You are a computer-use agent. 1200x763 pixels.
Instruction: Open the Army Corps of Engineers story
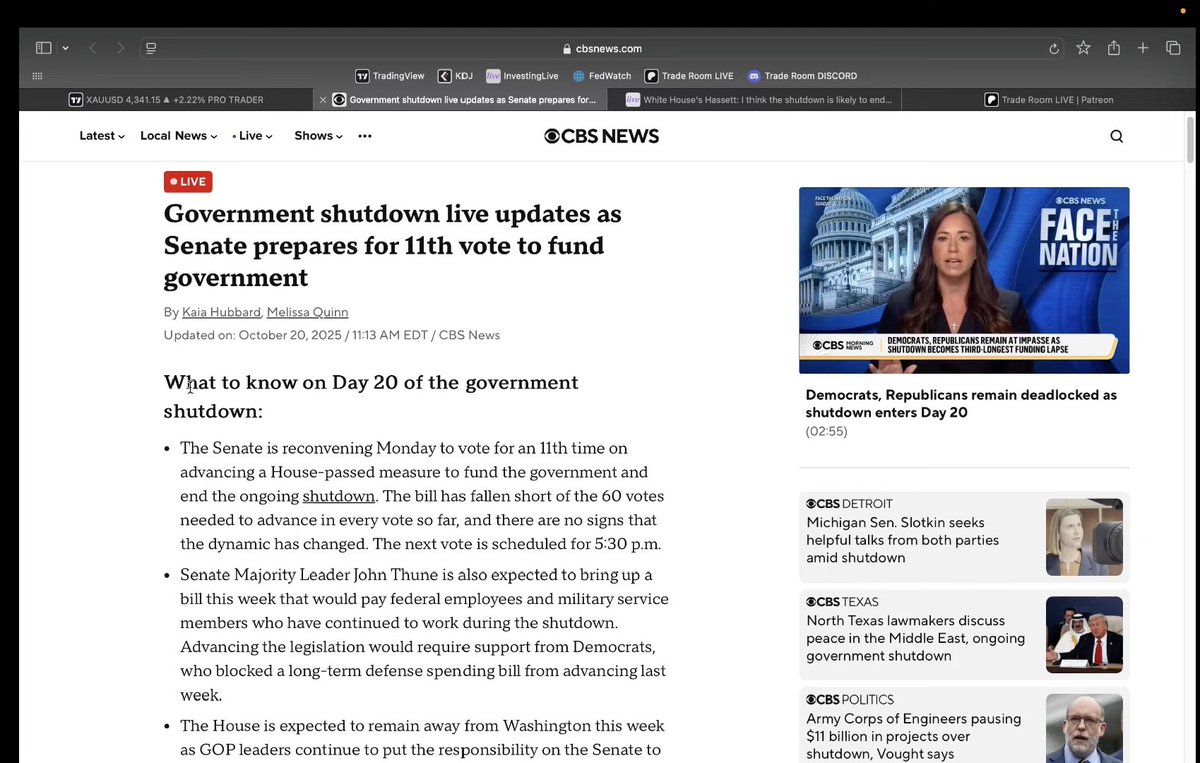[x=914, y=736]
